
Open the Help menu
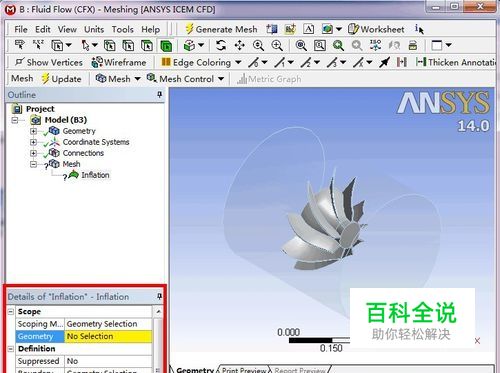tap(150, 29)
